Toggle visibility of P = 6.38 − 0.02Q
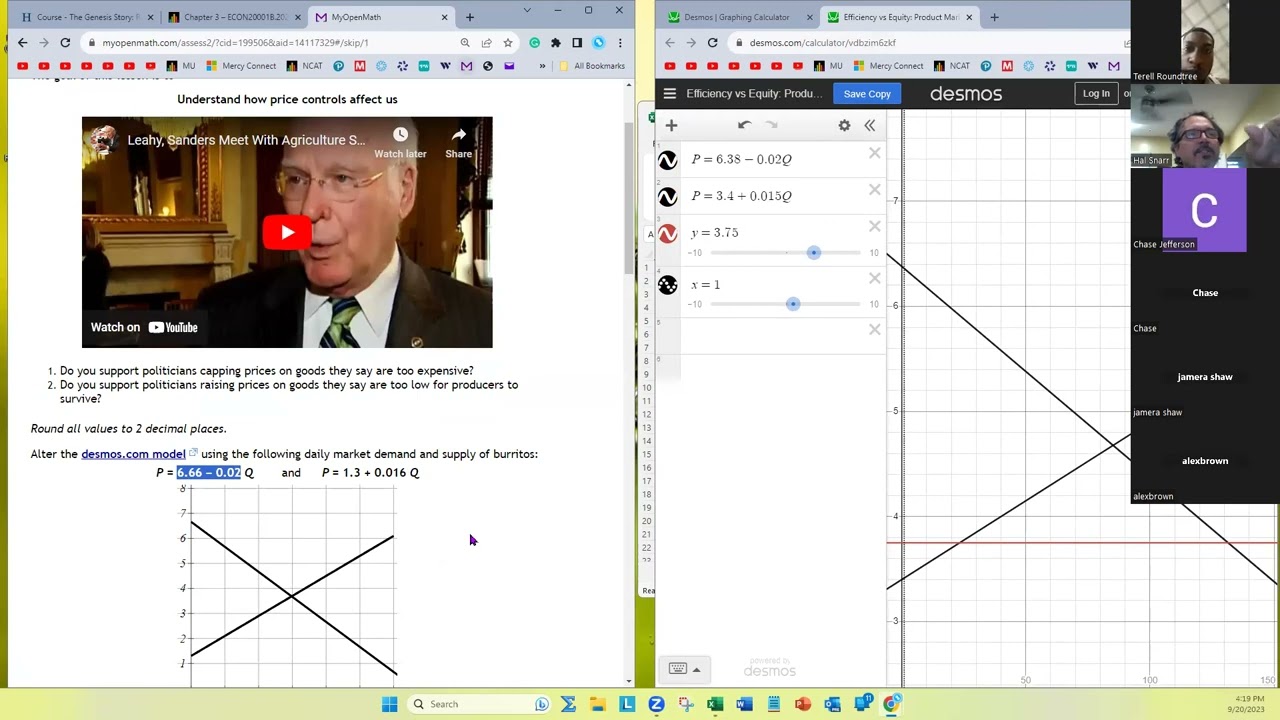The image size is (1280, 720). point(668,160)
